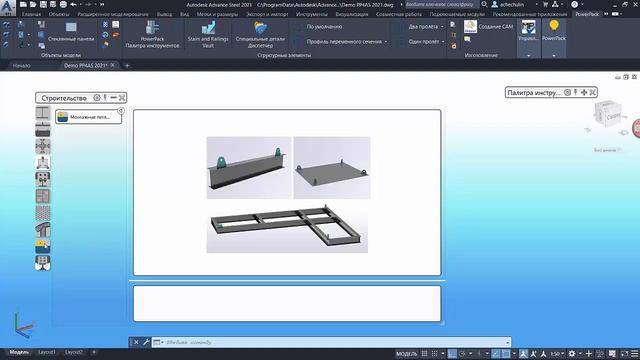Viewport: 640px width, 360px height.
Task: Click search magnifier icon in title bar
Action: point(484,4)
